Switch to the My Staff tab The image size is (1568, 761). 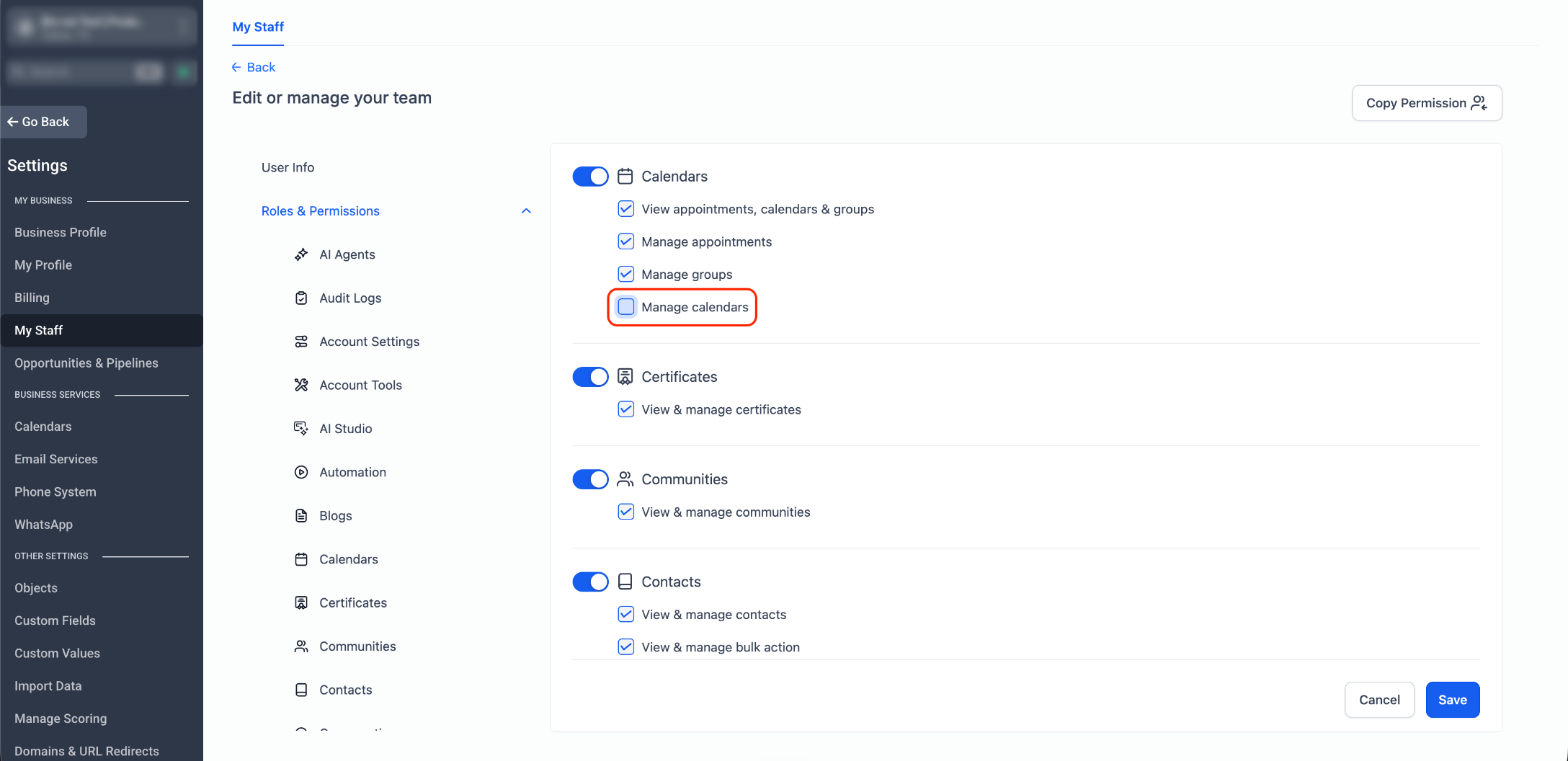[x=258, y=27]
